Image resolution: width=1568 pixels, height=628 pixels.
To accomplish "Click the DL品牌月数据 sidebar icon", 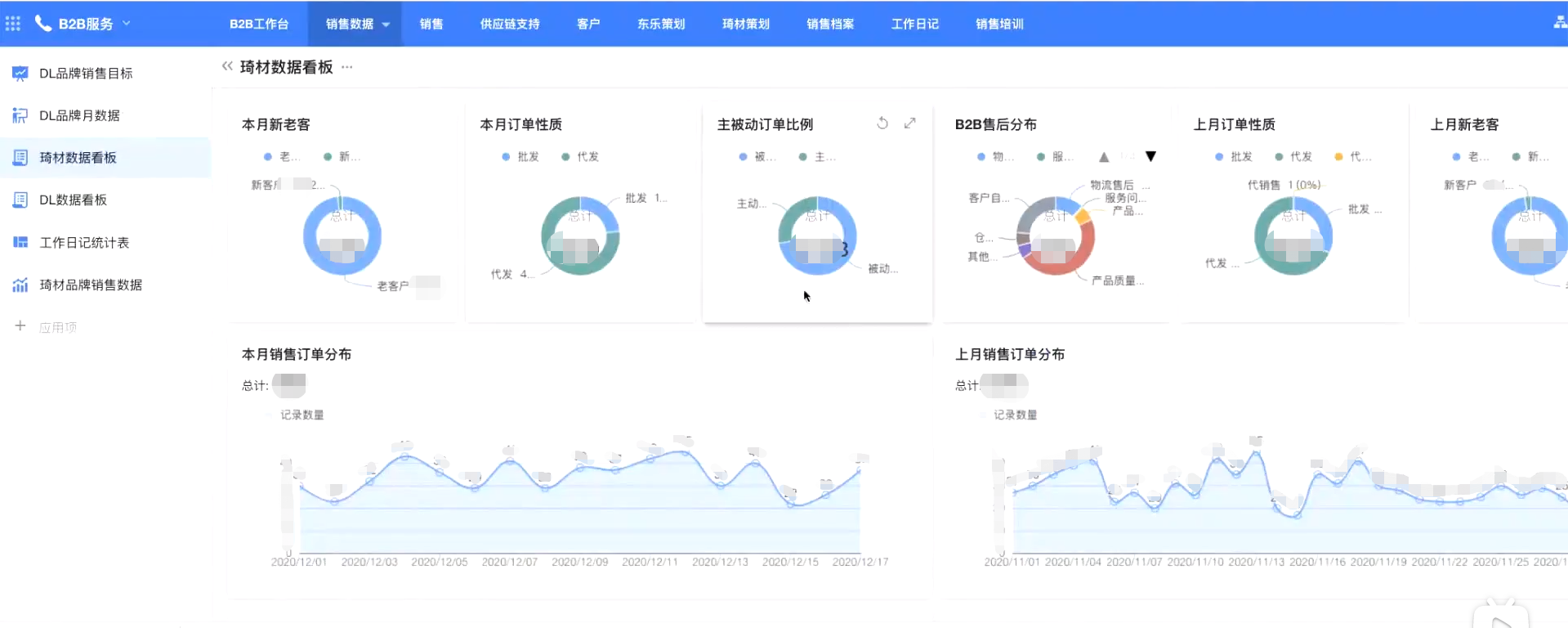I will [20, 115].
